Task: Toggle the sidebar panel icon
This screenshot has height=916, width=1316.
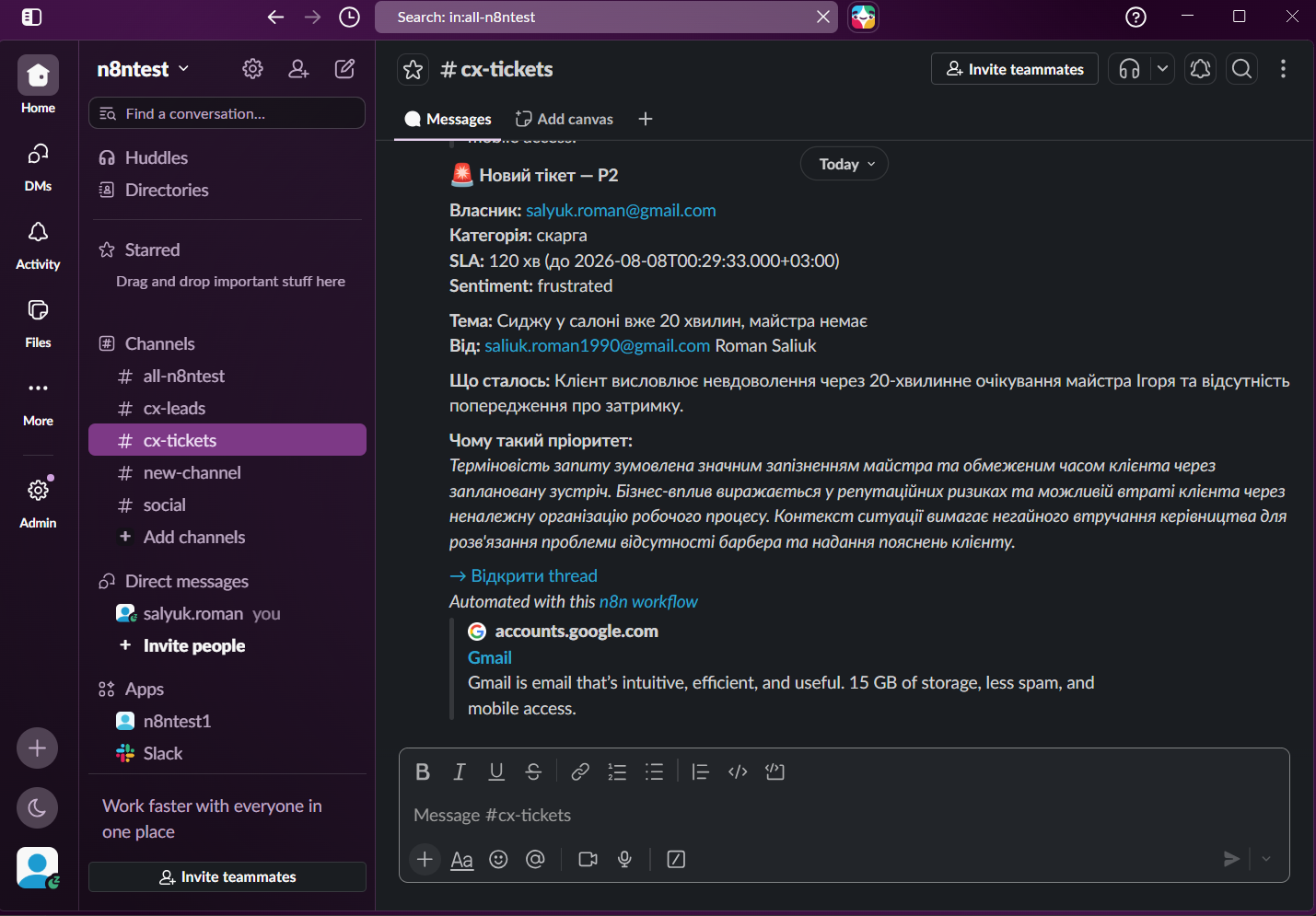Action: point(31,17)
